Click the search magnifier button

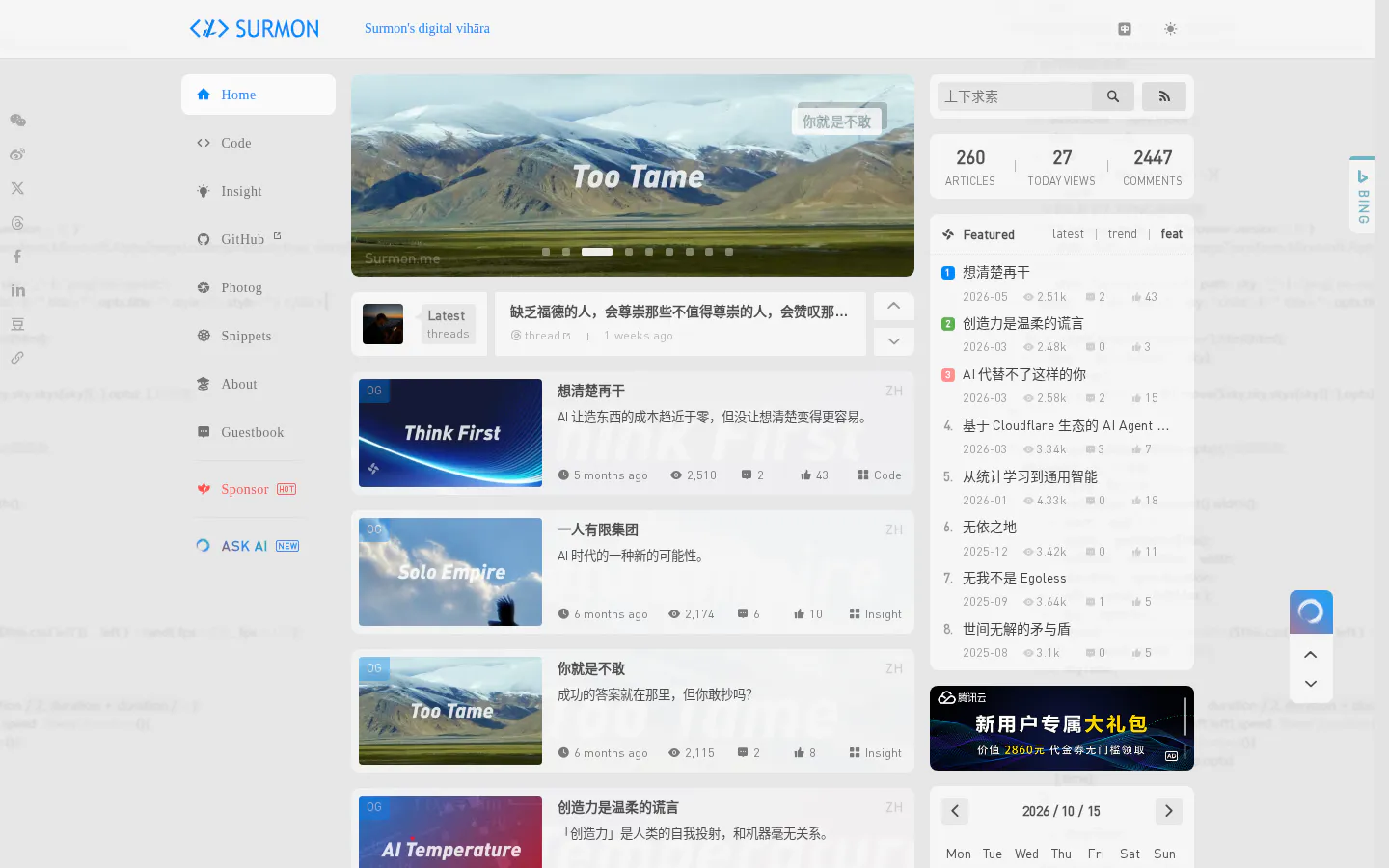tap(1113, 96)
